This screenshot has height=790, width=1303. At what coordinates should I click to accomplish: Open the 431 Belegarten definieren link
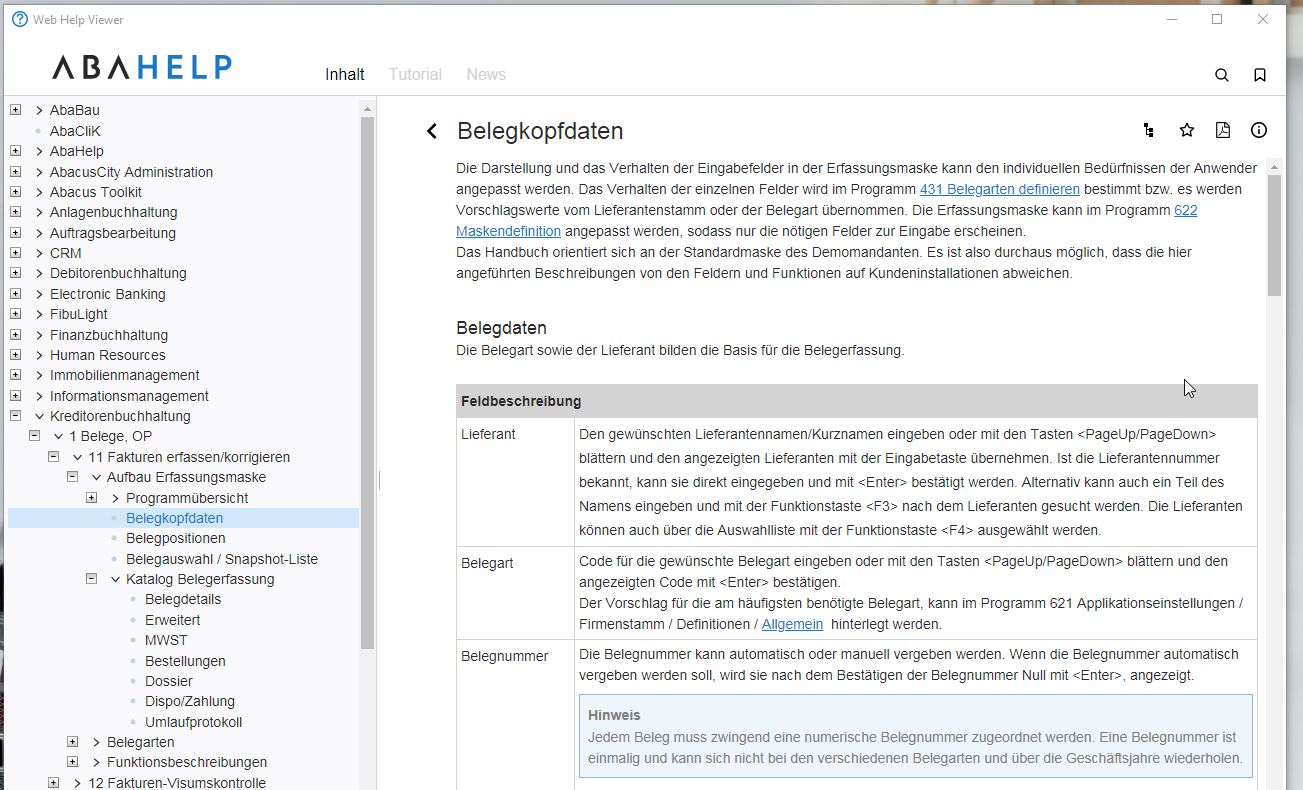(999, 189)
